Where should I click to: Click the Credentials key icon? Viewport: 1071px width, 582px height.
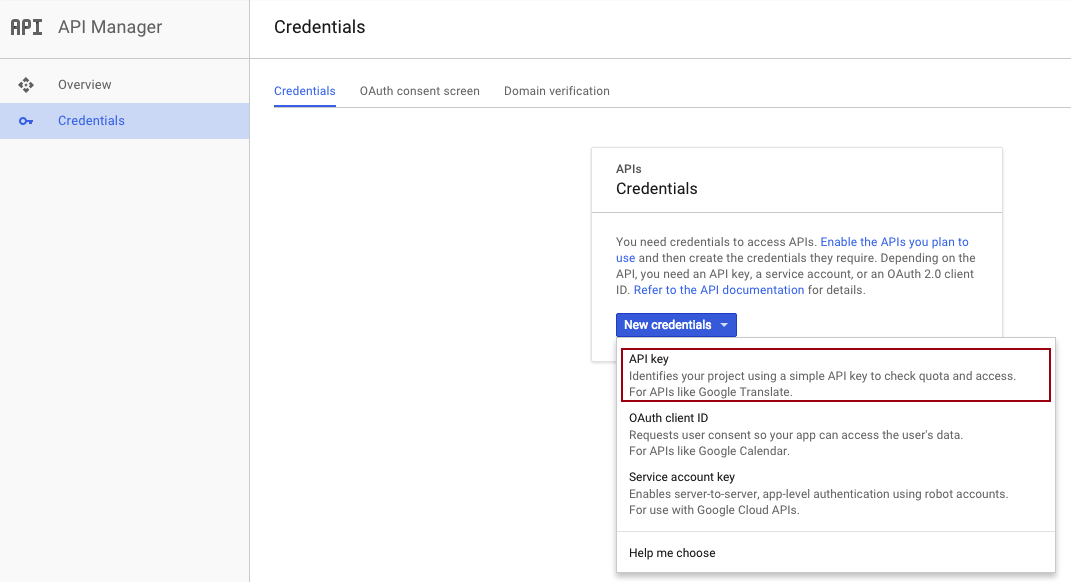point(26,121)
